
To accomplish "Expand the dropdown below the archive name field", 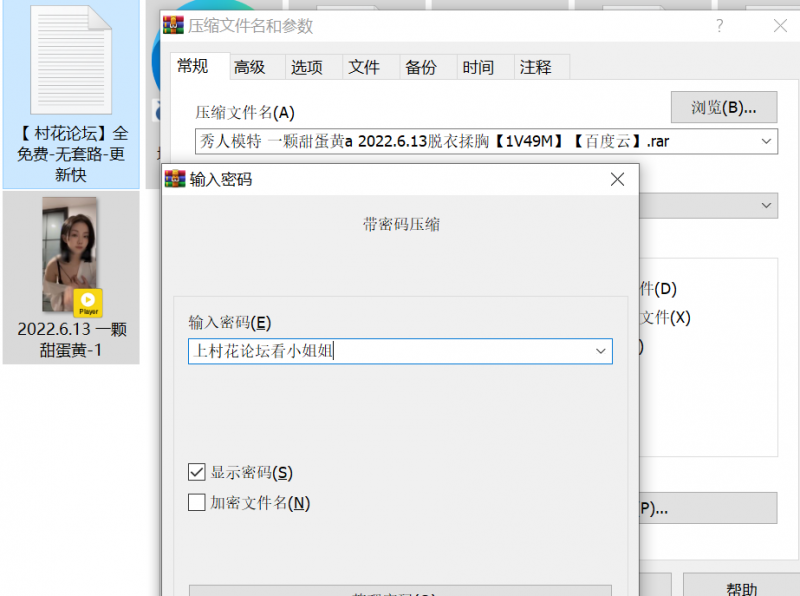I will [766, 205].
